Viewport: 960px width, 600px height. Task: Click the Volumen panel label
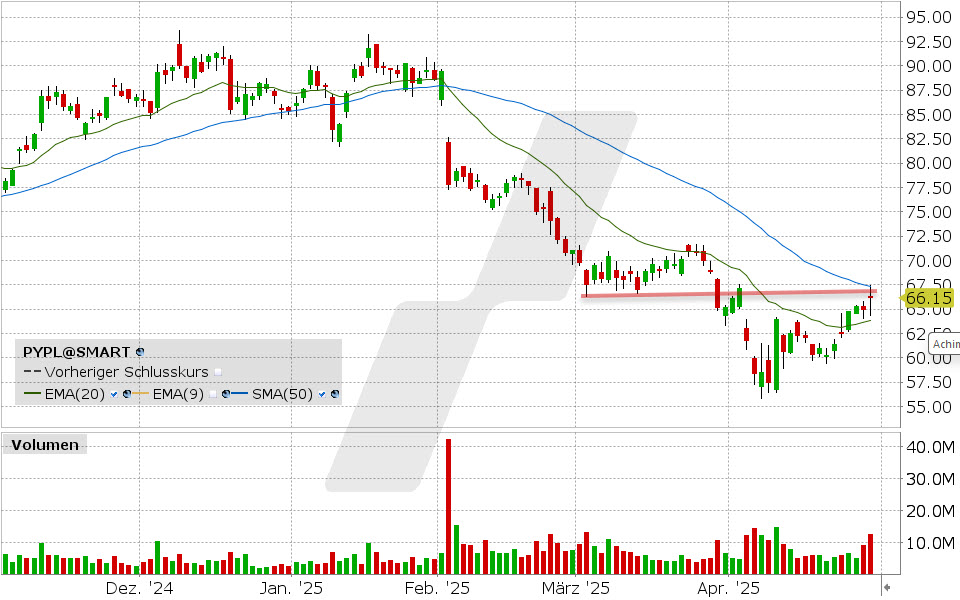click(45, 445)
